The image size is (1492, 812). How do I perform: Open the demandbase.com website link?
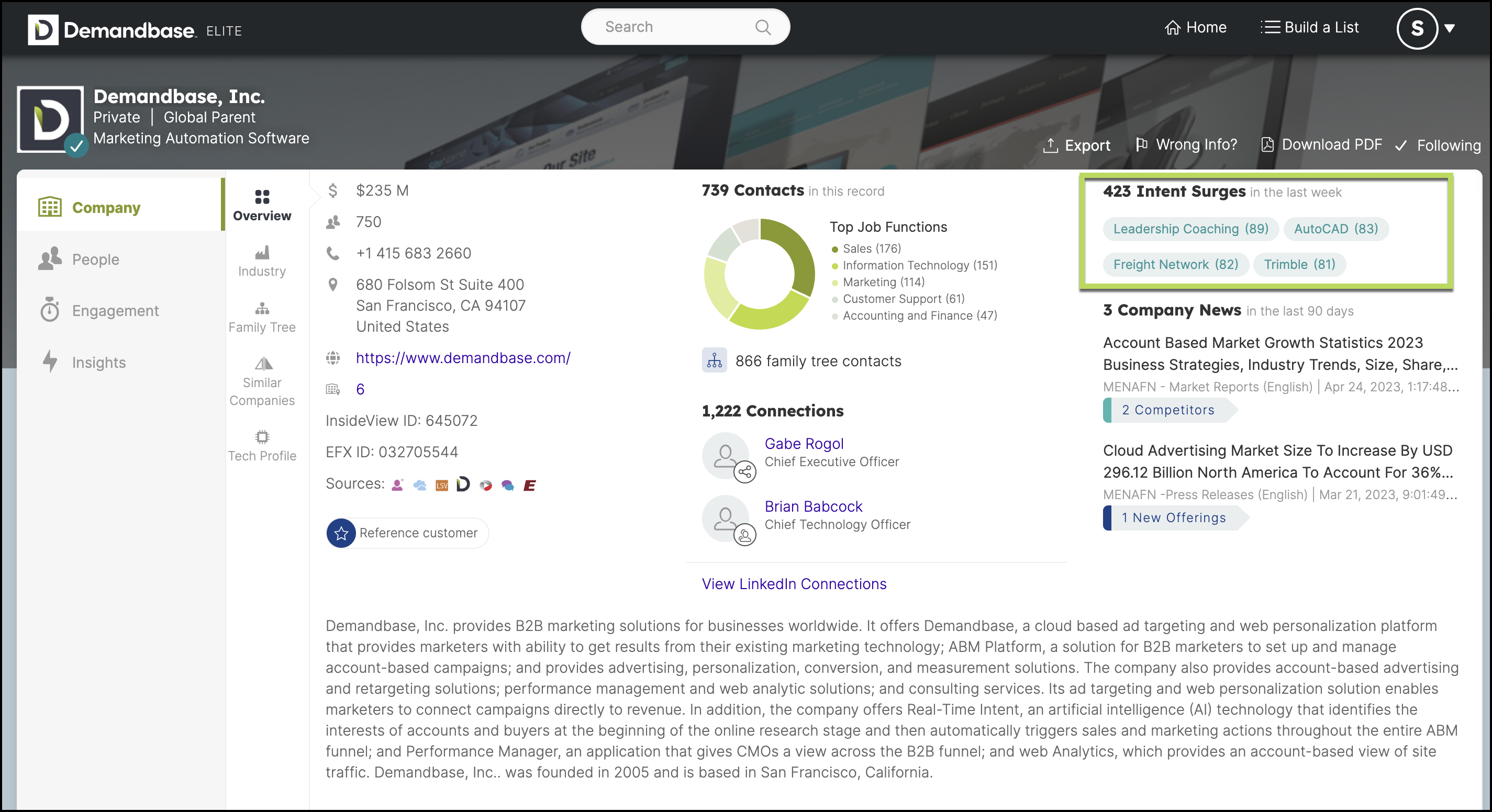[463, 358]
